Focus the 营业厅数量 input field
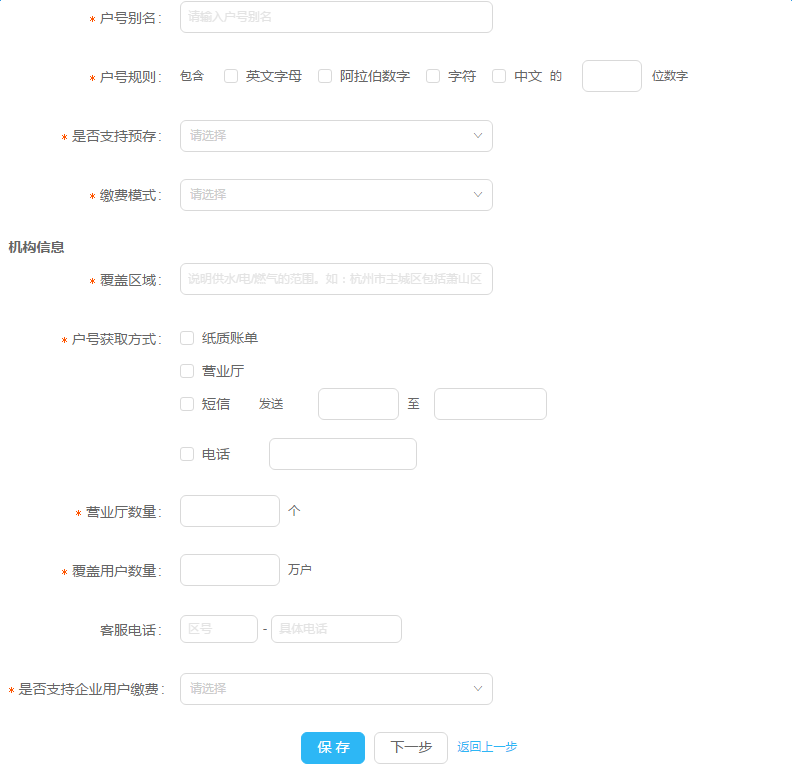 click(x=230, y=511)
